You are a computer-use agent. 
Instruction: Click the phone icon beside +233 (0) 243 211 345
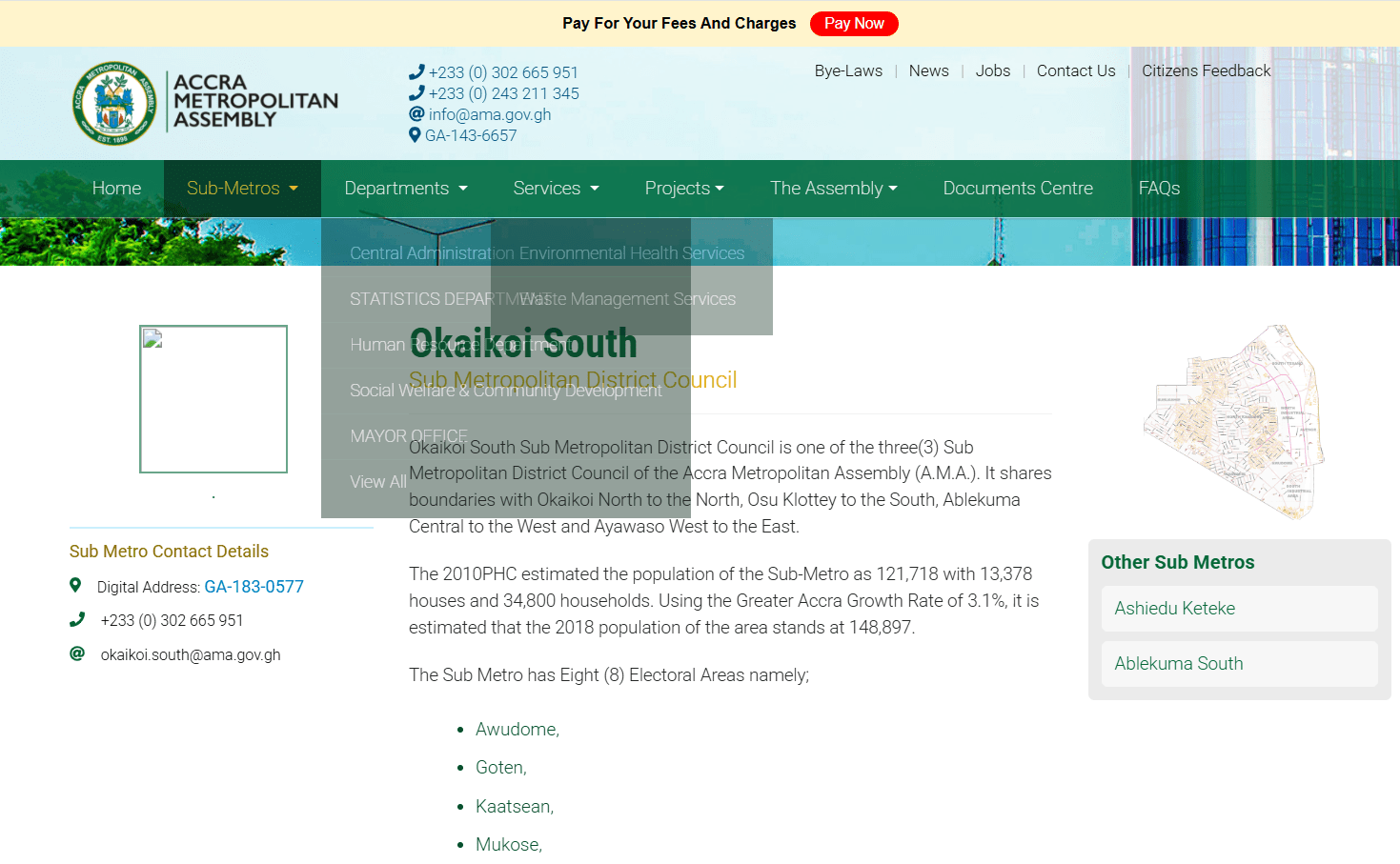[416, 92]
